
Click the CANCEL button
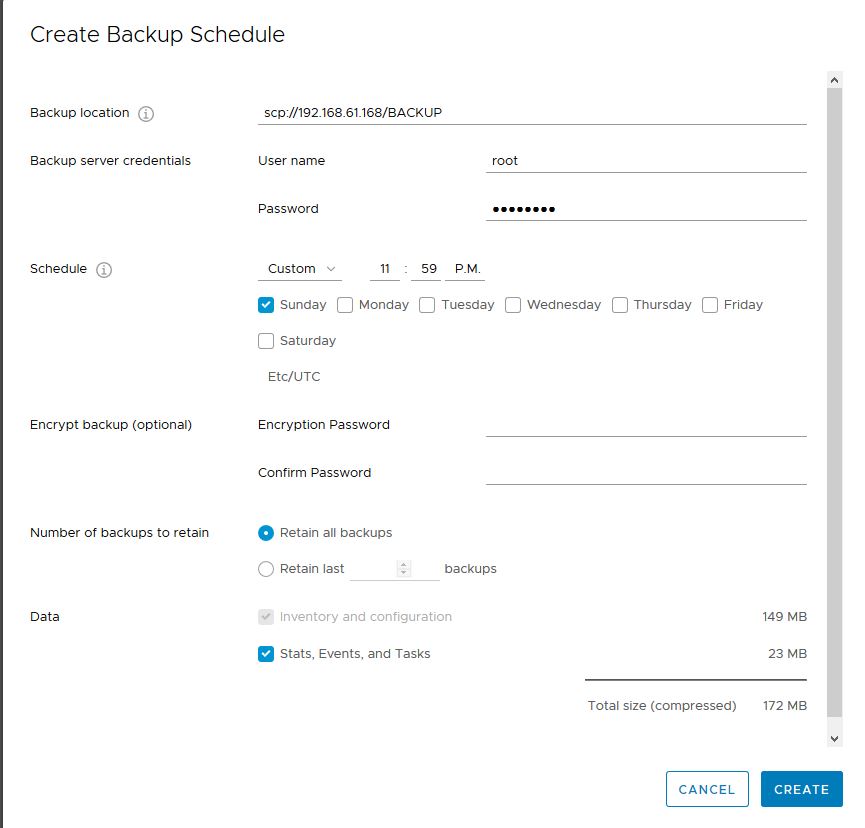coord(707,789)
